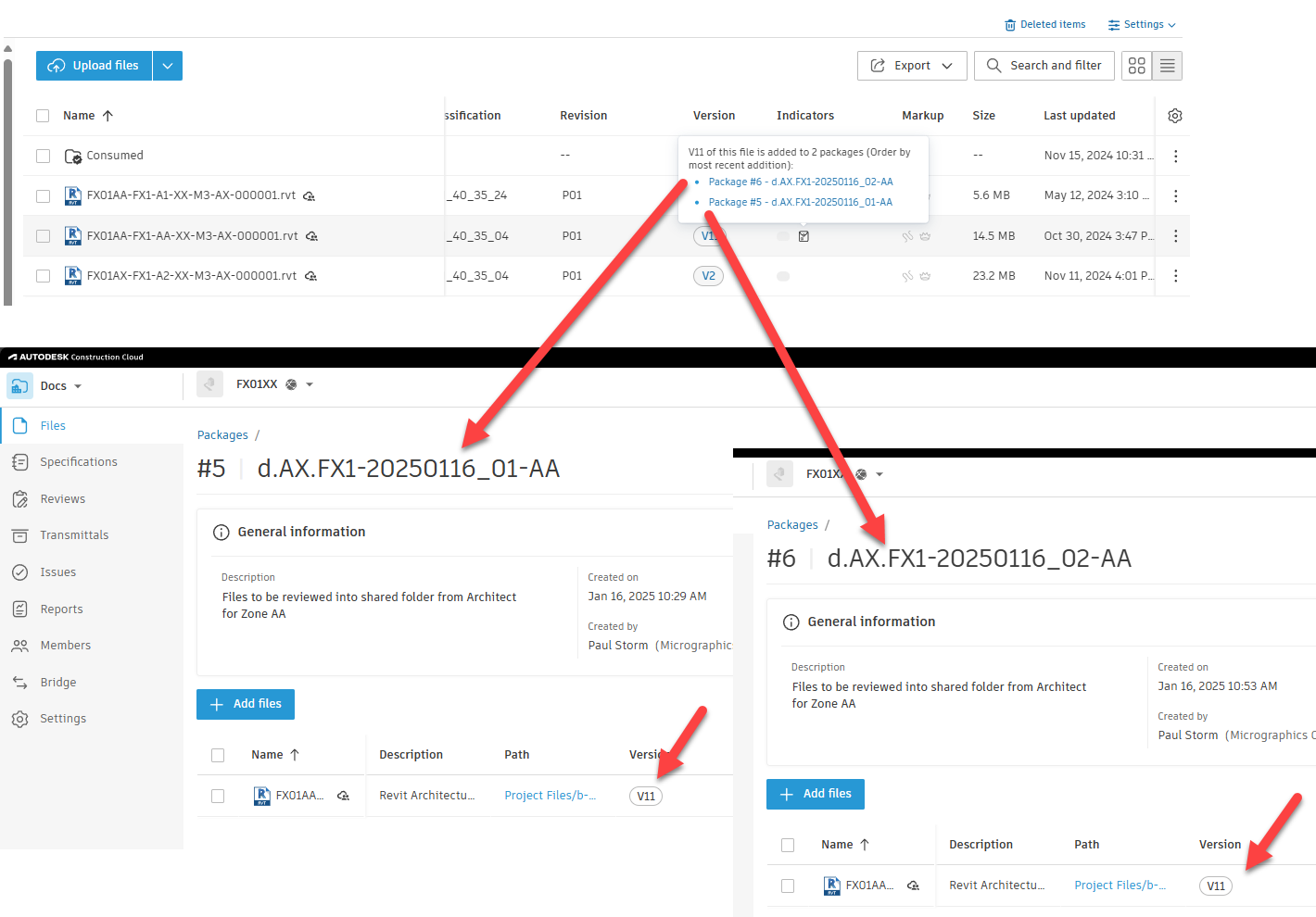
Task: Open the top-right Settings dropdown
Action: pyautogui.click(x=1142, y=25)
